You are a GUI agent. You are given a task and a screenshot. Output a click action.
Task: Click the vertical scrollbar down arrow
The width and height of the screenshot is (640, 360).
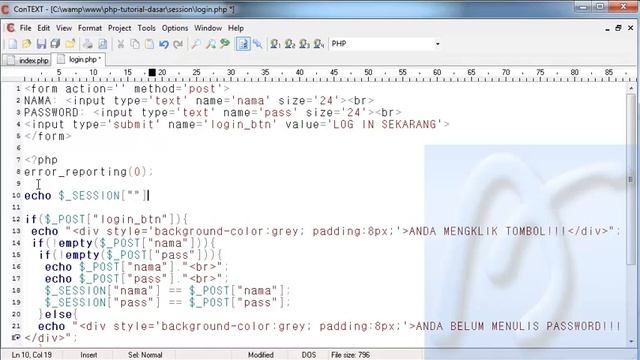[631, 341]
